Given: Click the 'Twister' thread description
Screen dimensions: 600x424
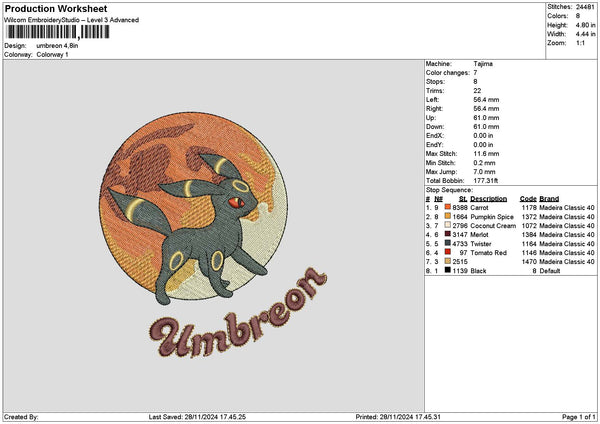Looking at the screenshot, I should (x=481, y=243).
